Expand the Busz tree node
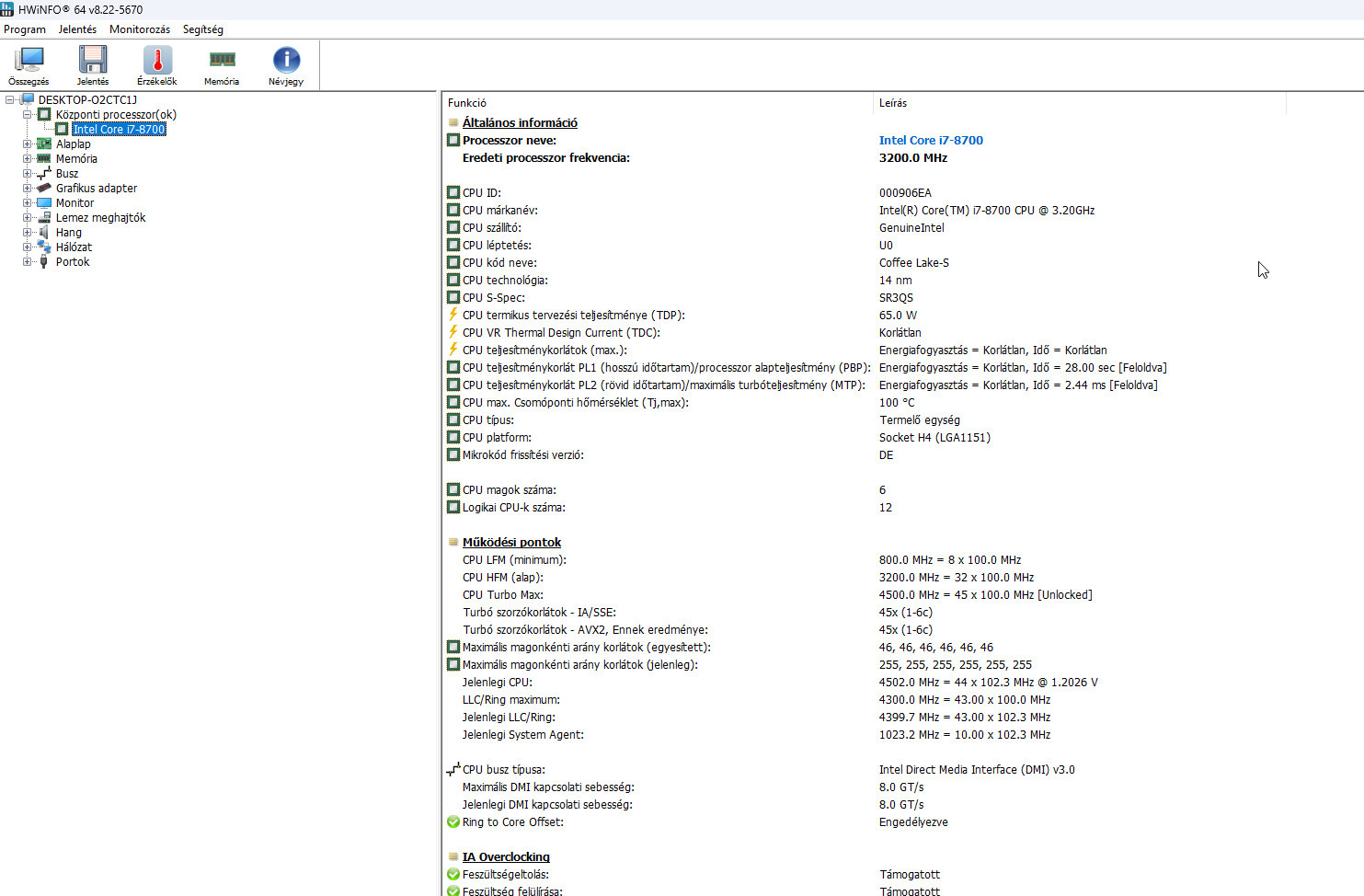 (29, 173)
